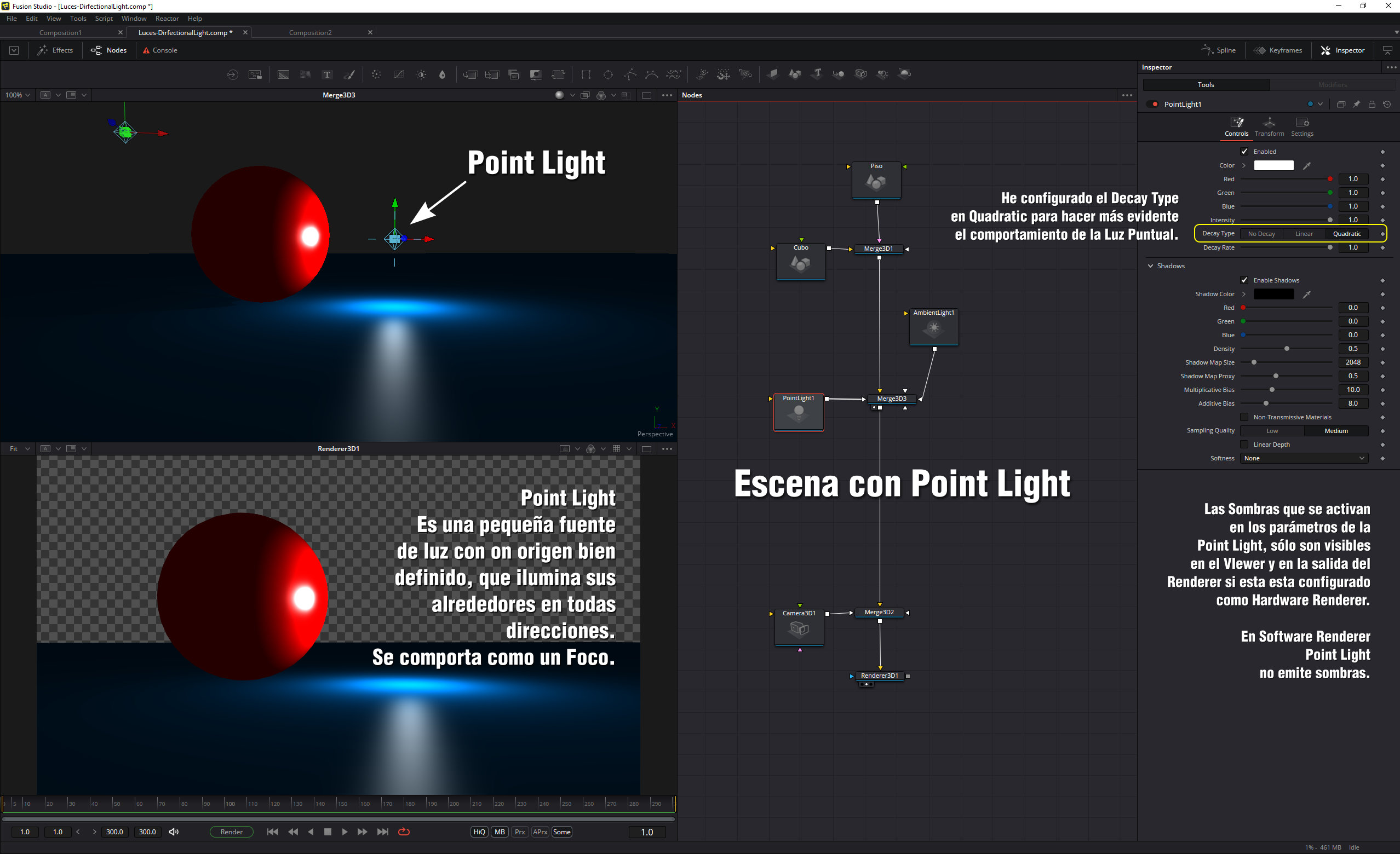Disable the Enable Shadows checkbox
Image resolution: width=1400 pixels, height=854 pixels.
point(1244,280)
